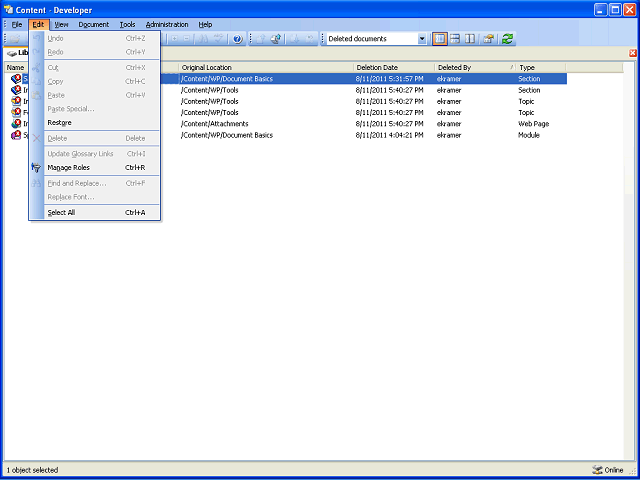Click the /Content/Attachments location cell
This screenshot has height=480, width=640.
(x=215, y=124)
